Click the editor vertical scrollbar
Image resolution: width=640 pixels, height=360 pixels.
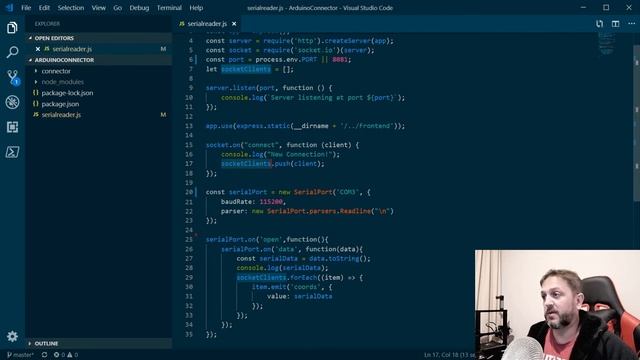pos(637,122)
